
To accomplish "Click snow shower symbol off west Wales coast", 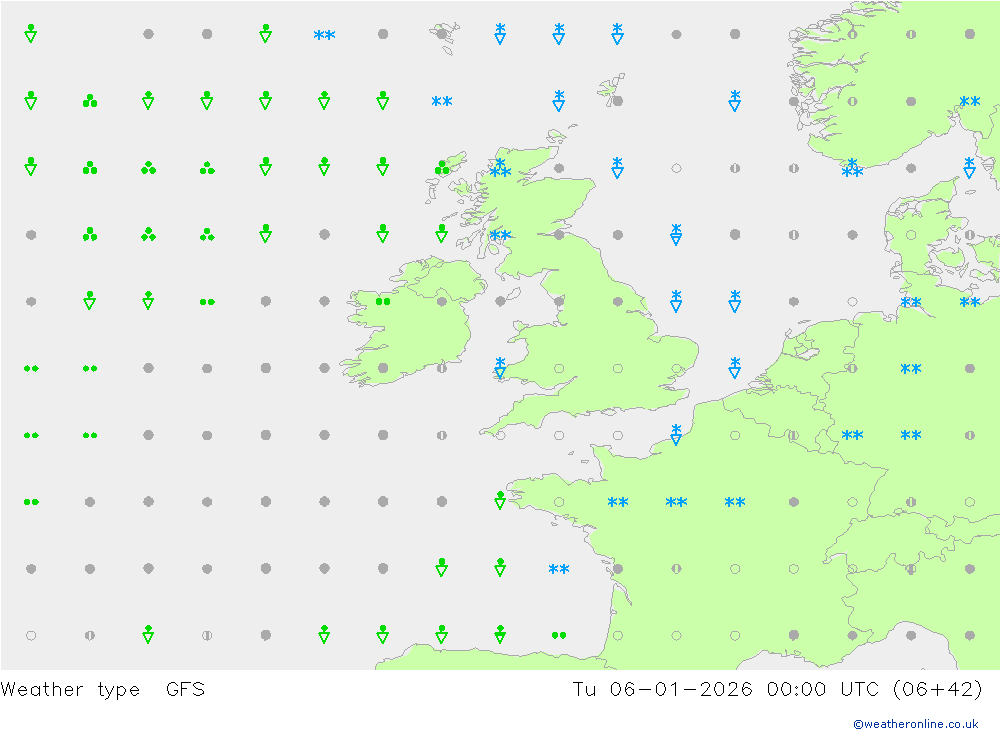I will pyautogui.click(x=500, y=367).
